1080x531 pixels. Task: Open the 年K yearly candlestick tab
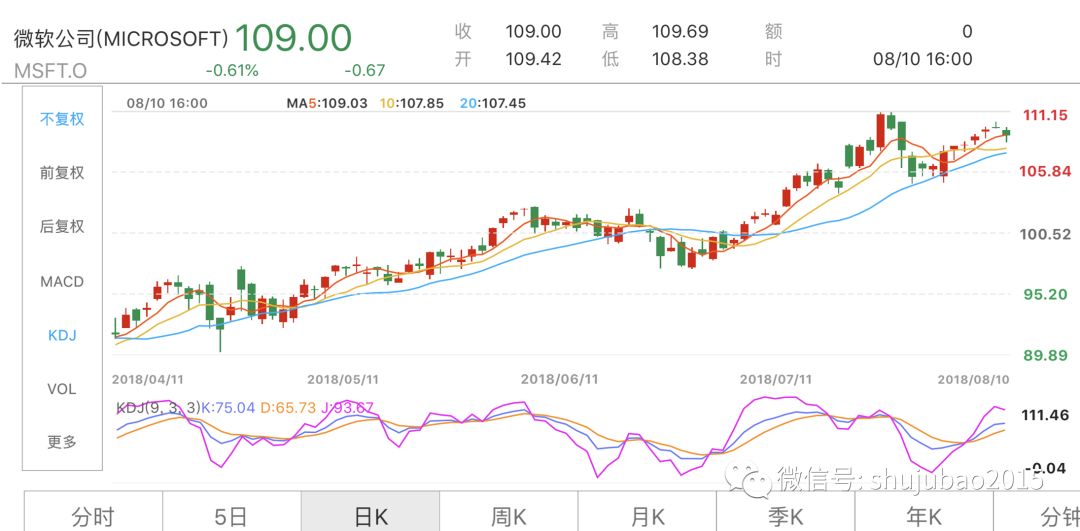924,515
